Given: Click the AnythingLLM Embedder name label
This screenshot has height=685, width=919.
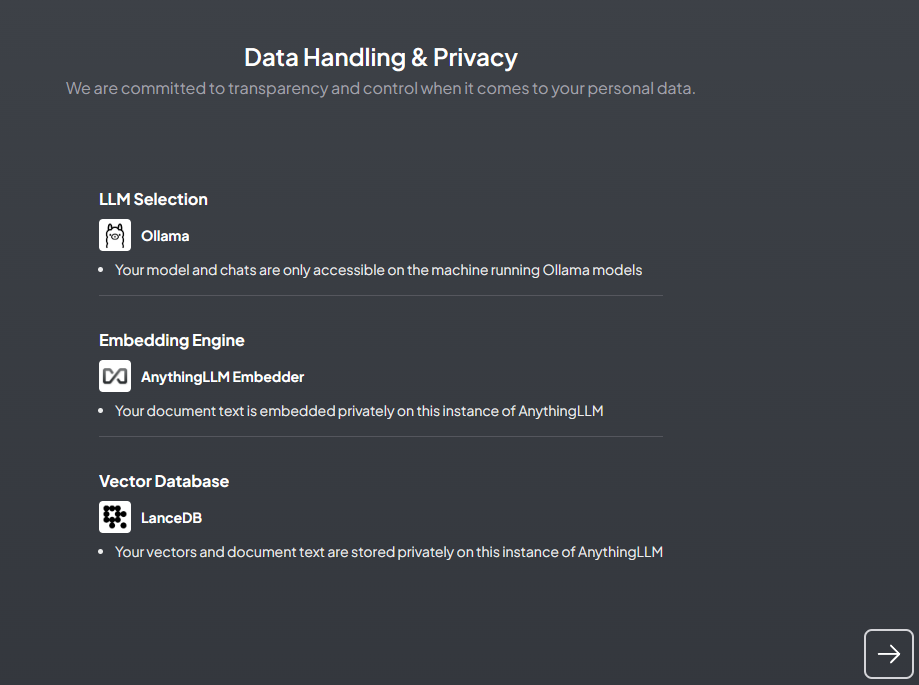Looking at the screenshot, I should coord(222,377).
